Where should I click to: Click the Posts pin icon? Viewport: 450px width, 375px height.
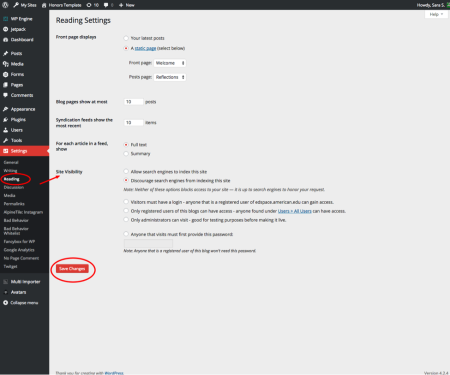5,53
